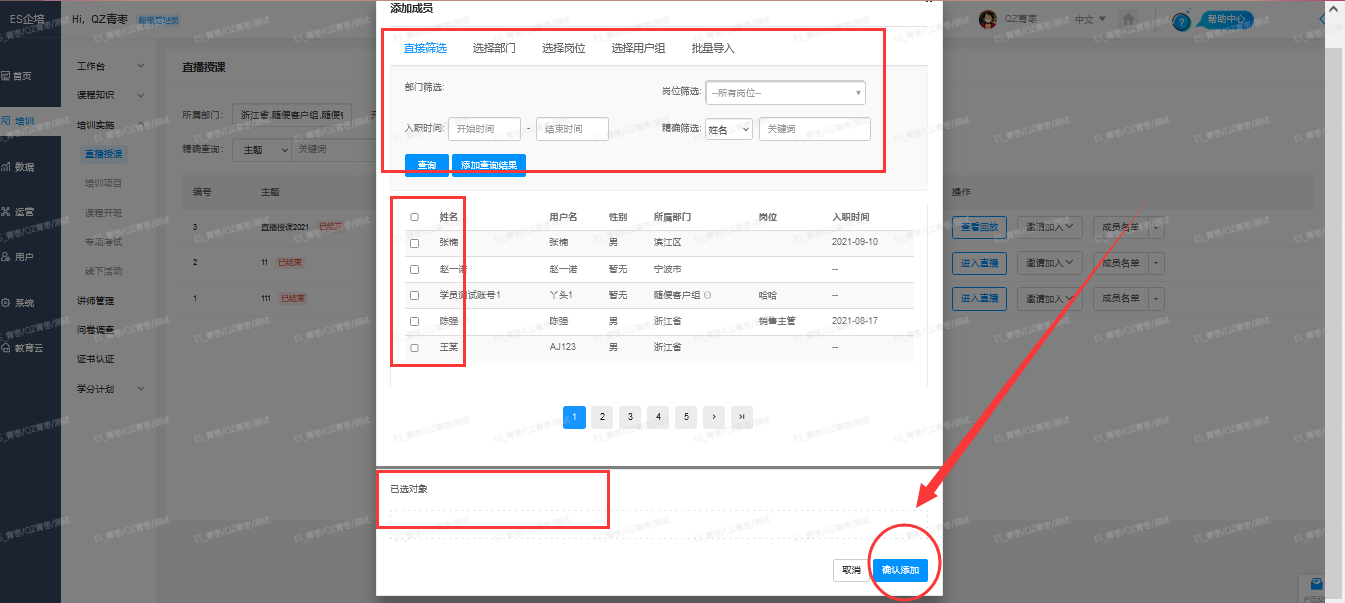The width and height of the screenshot is (1345, 603).
Task: Click the 开始时间 start date field
Action: (484, 129)
